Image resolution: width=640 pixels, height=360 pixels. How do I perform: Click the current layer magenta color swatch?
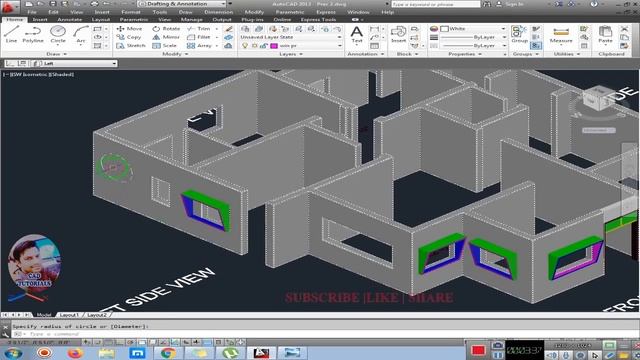tap(274, 46)
